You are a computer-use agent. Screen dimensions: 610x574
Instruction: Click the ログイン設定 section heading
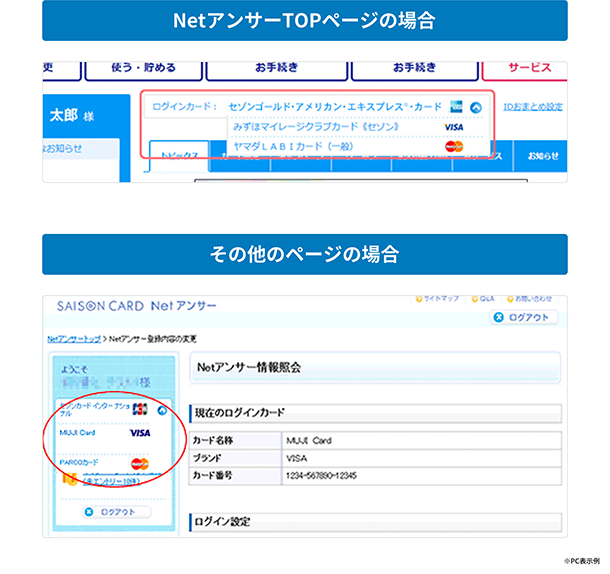[222, 522]
